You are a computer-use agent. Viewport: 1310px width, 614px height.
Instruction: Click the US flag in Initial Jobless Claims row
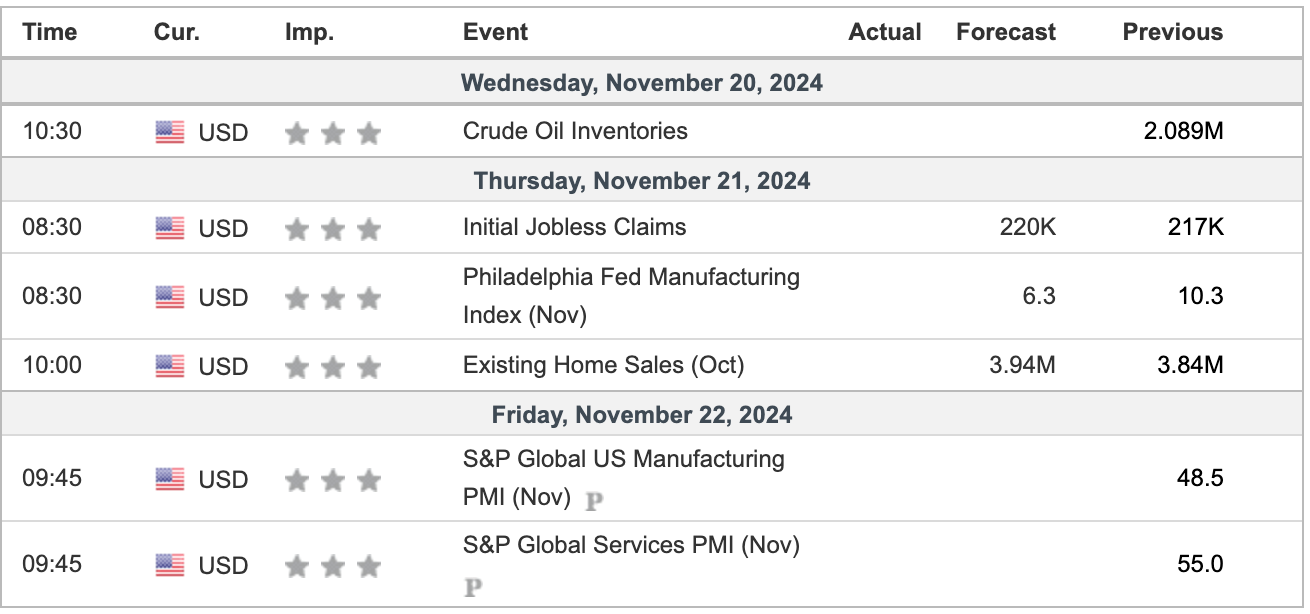coord(170,229)
